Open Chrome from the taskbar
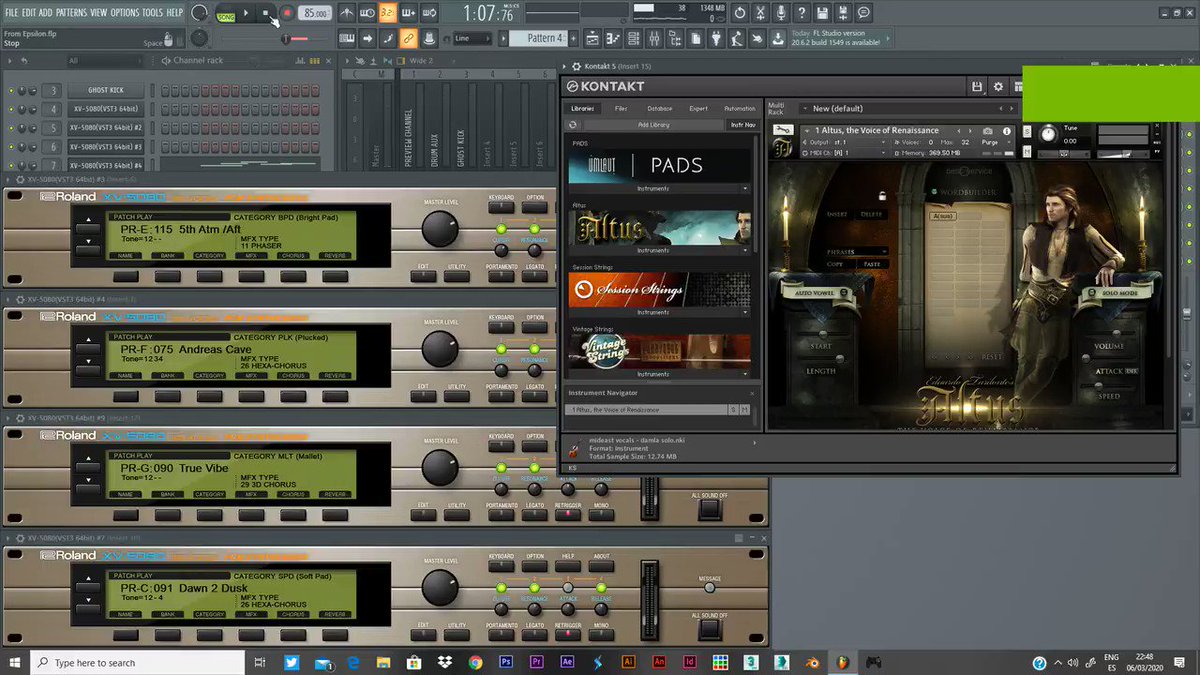The width and height of the screenshot is (1200, 675). 475,662
